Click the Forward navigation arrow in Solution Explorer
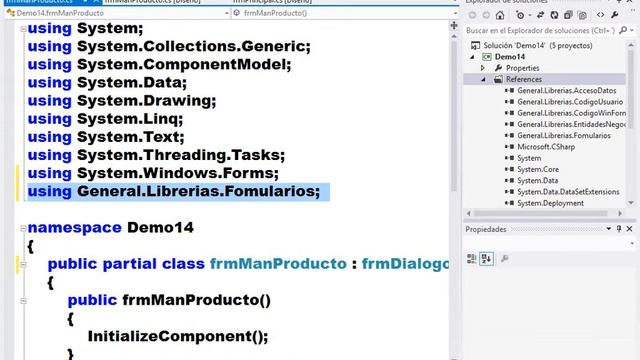 [x=486, y=16]
